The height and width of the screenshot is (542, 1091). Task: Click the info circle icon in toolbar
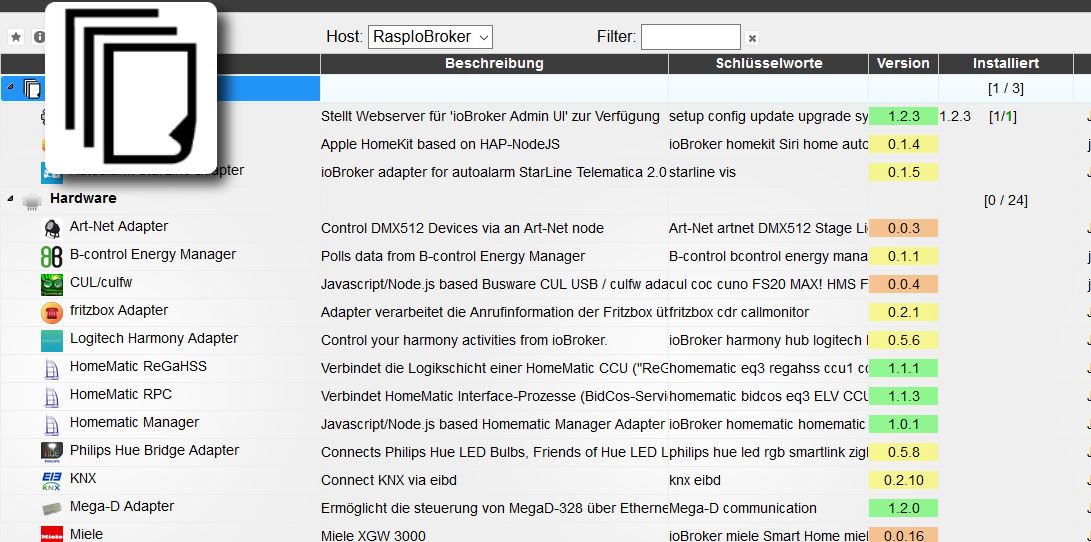tap(39, 37)
